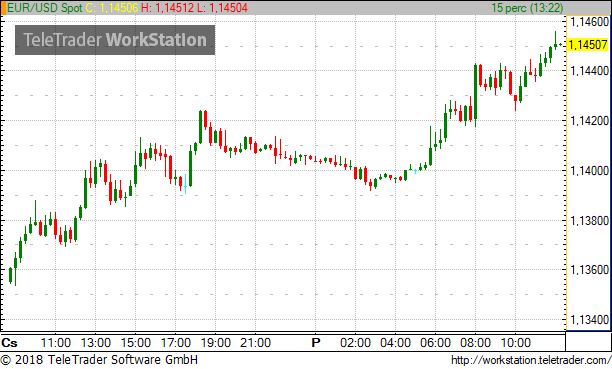Screen dimensions: 612x369
Task: Click the 1,13400 price axis label
Action: click(589, 320)
